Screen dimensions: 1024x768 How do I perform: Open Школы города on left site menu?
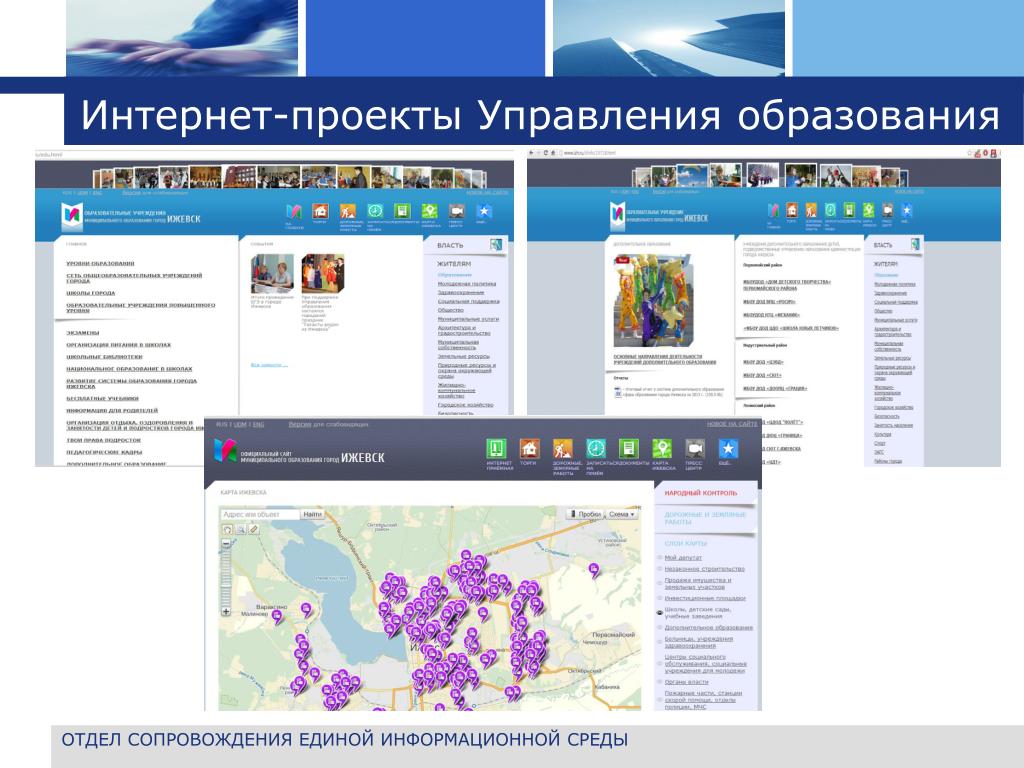pos(90,293)
